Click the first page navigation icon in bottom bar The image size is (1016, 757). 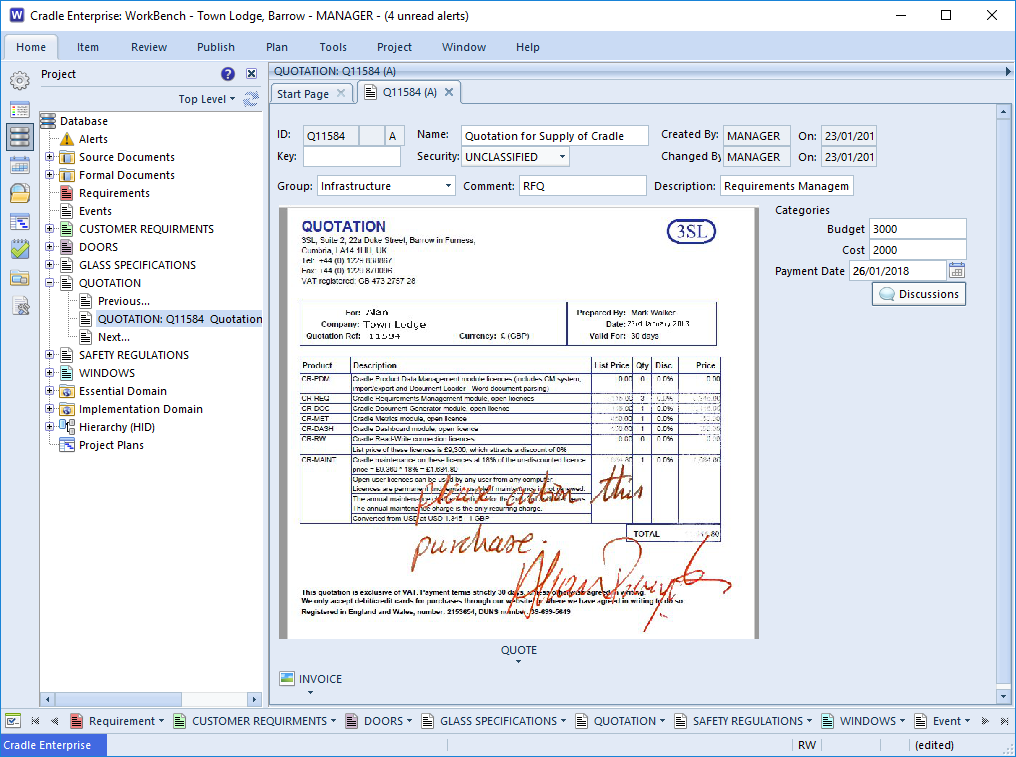tap(36, 721)
